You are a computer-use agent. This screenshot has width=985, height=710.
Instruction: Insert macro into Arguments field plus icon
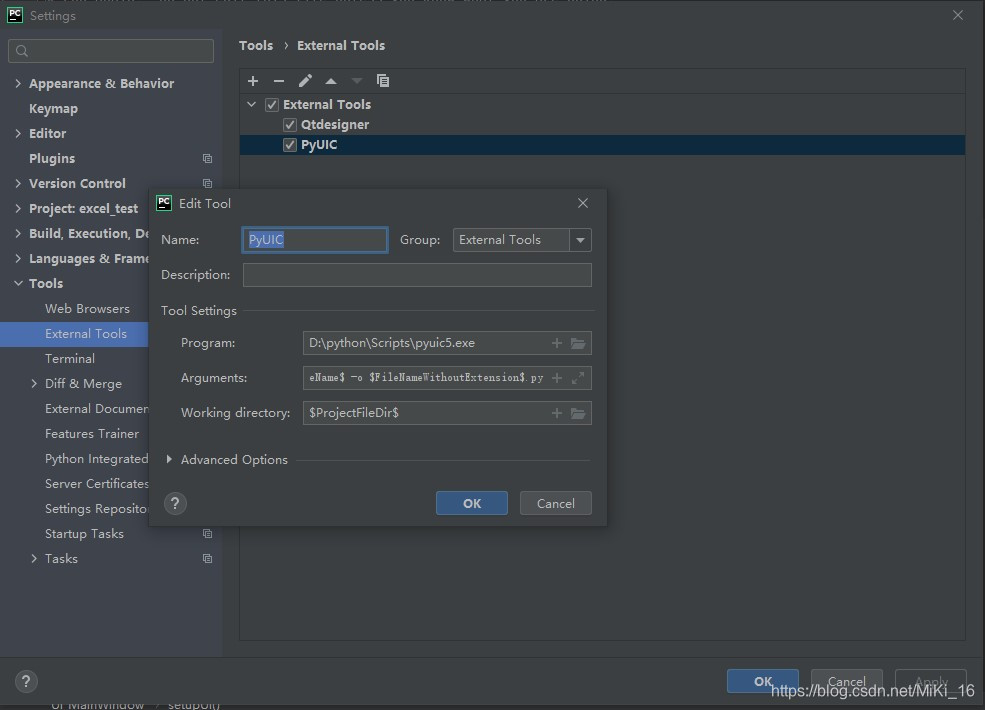pyautogui.click(x=557, y=378)
